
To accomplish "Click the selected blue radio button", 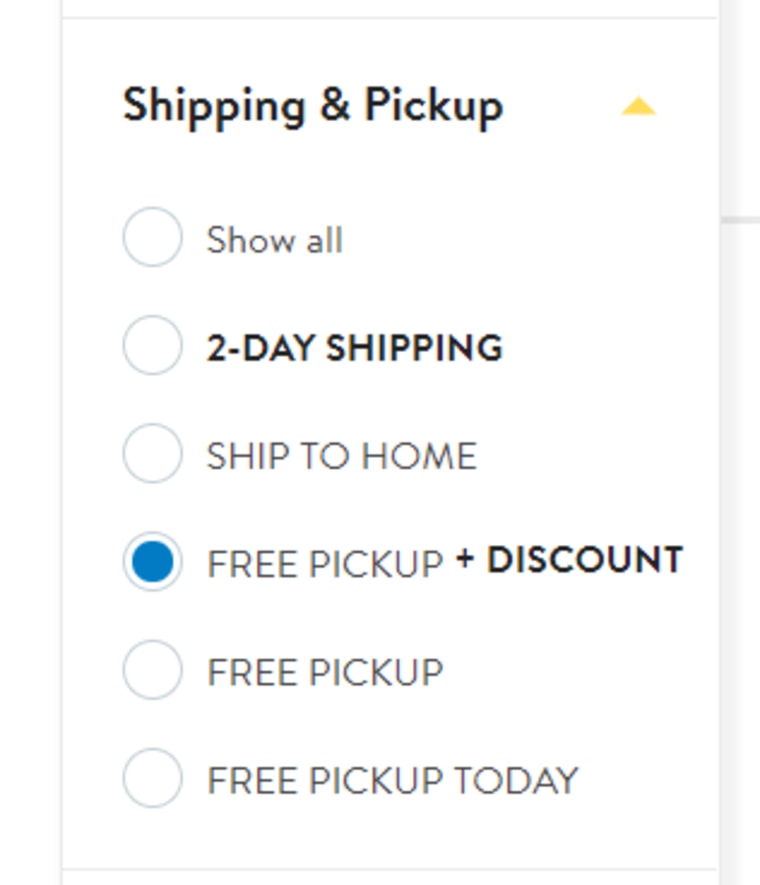I will (x=152, y=562).
